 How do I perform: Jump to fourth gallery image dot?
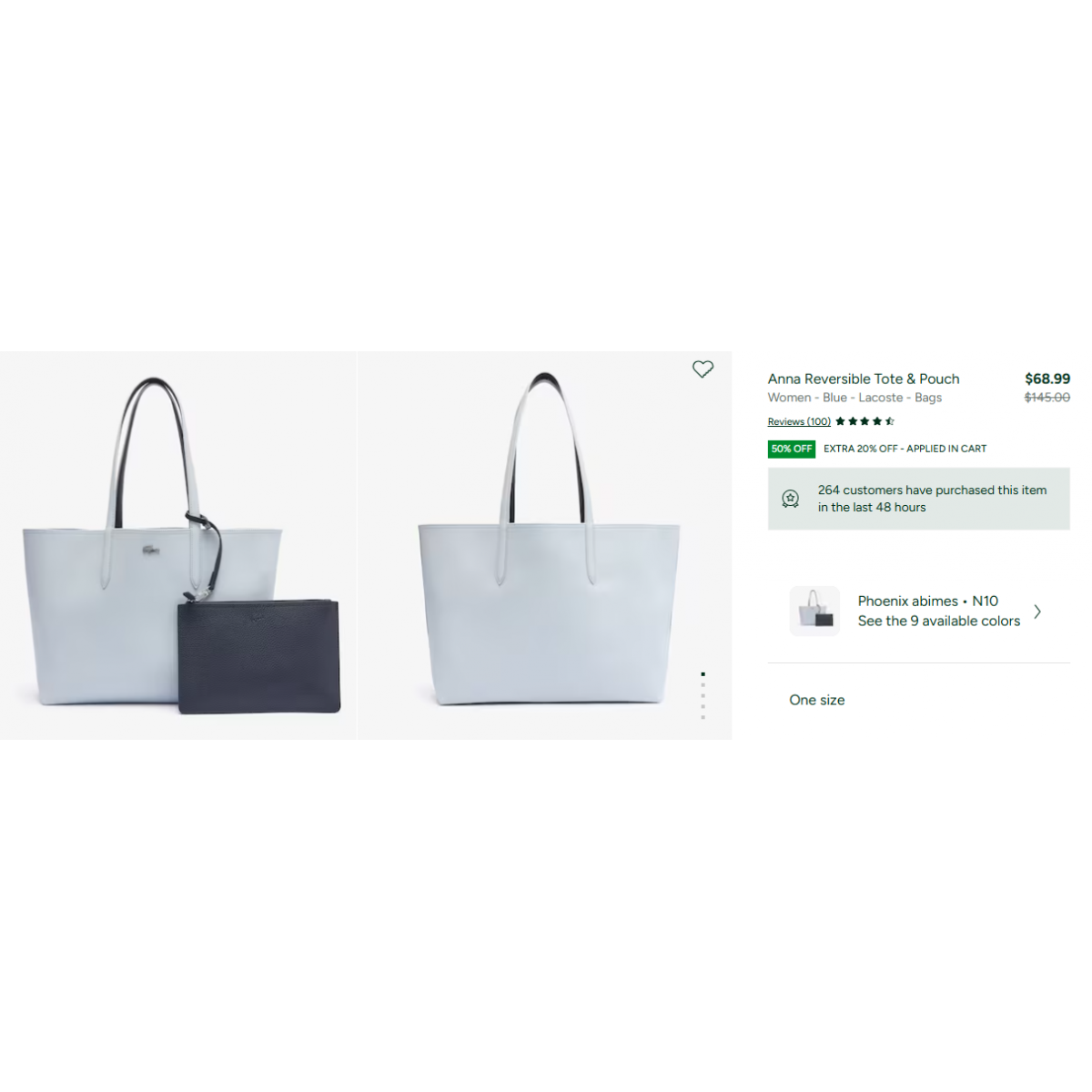(x=703, y=707)
